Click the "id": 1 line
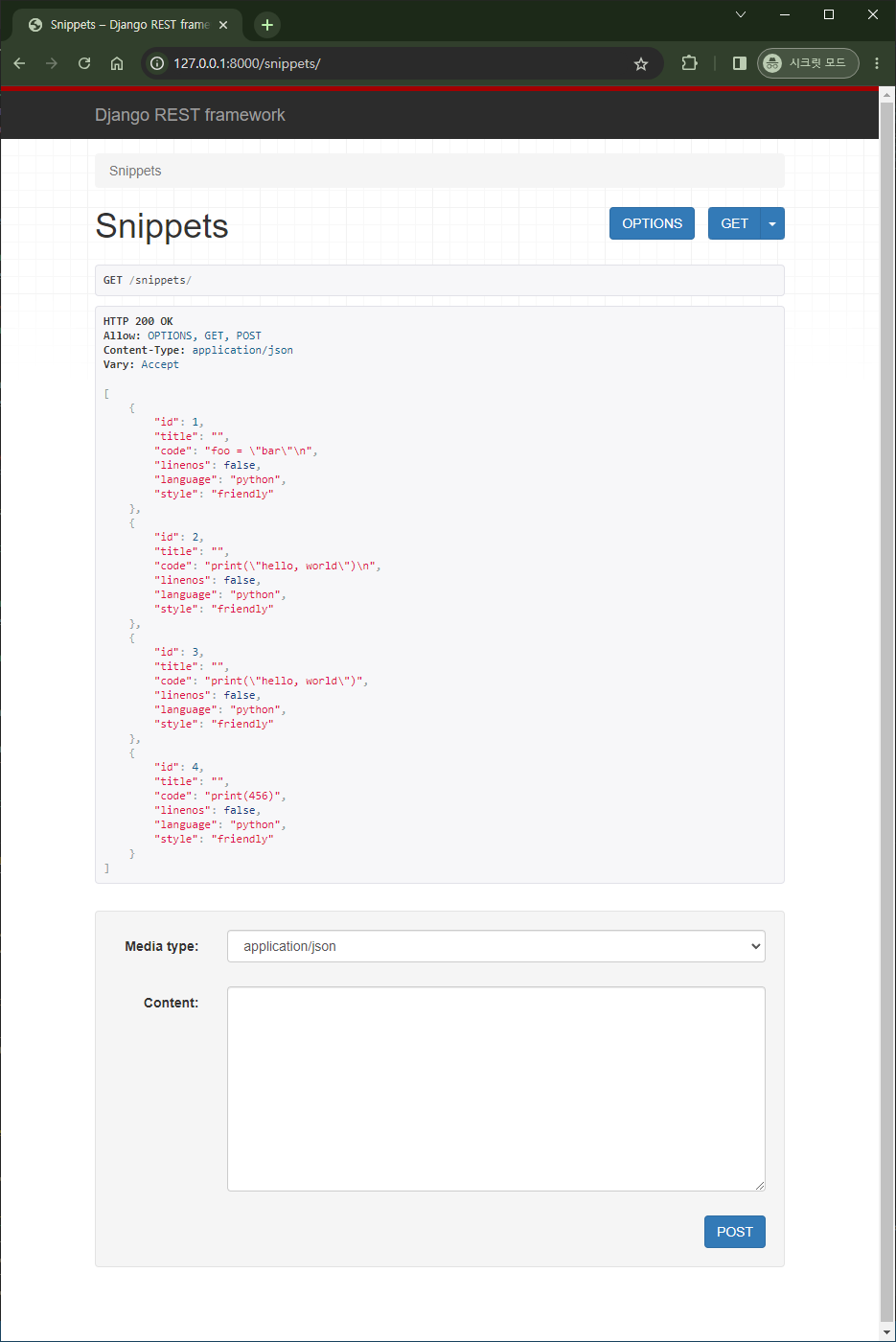Image resolution: width=896 pixels, height=1342 pixels. click(179, 422)
